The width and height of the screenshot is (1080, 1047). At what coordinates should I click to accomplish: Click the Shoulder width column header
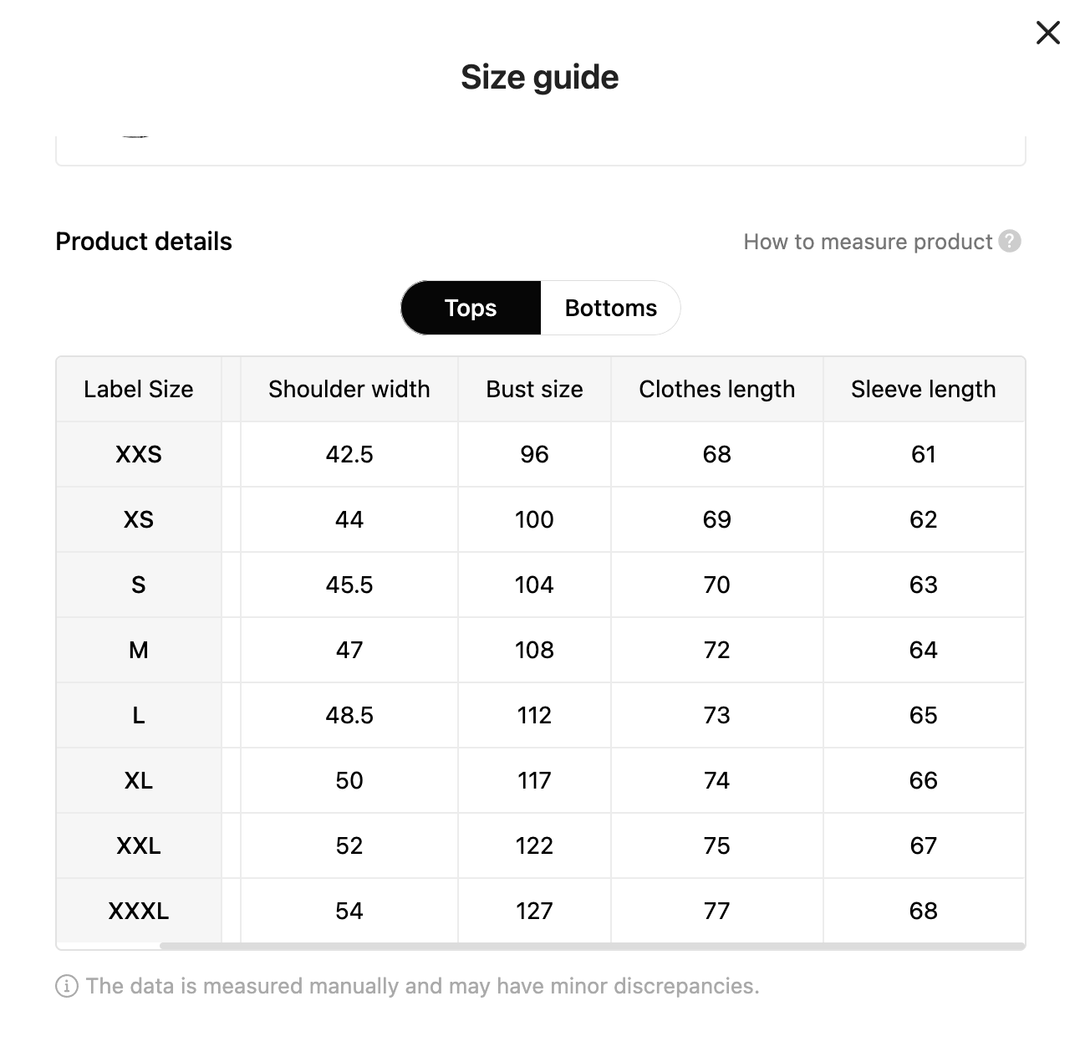[x=349, y=389]
